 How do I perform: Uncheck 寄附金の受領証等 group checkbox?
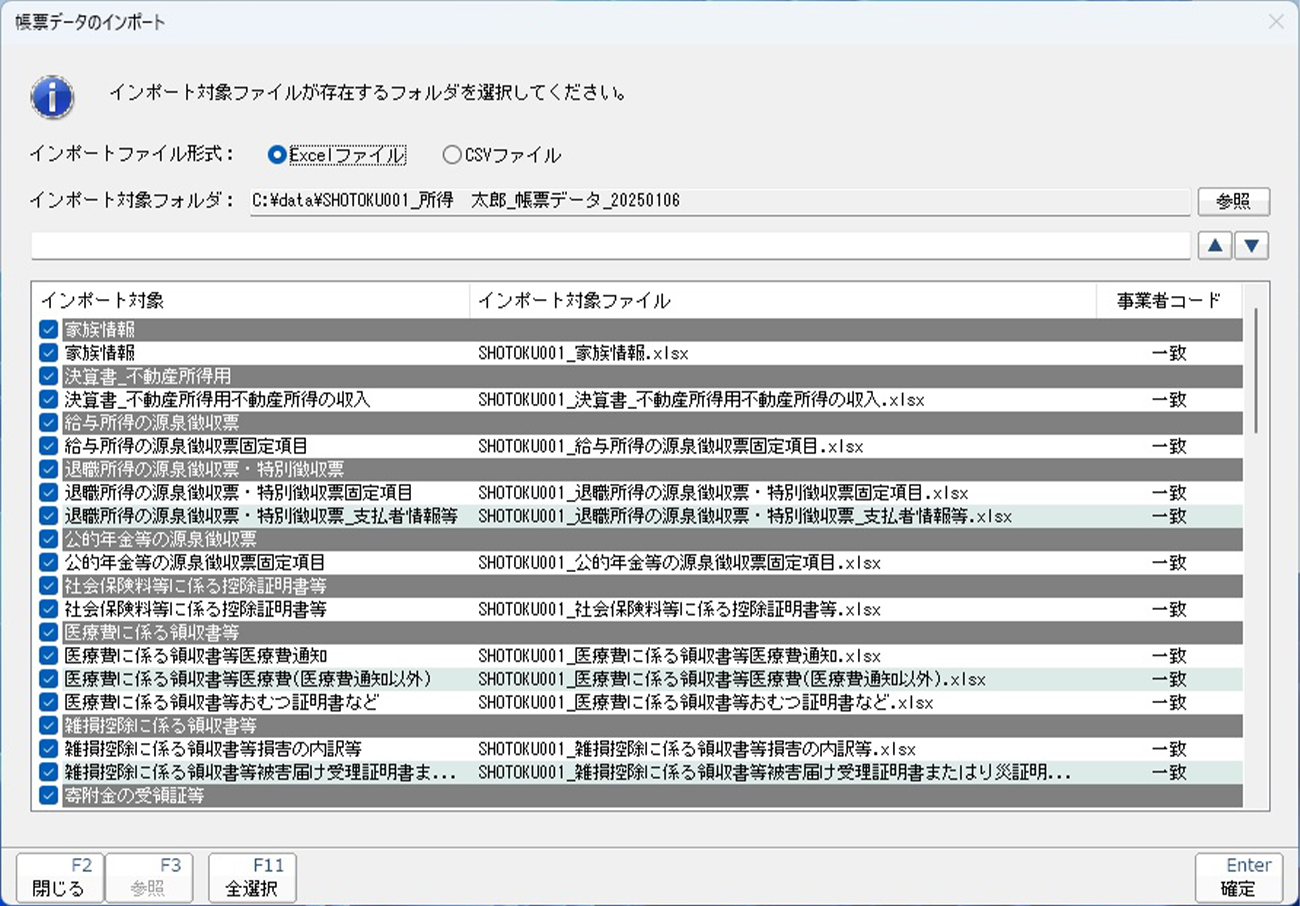pos(49,796)
